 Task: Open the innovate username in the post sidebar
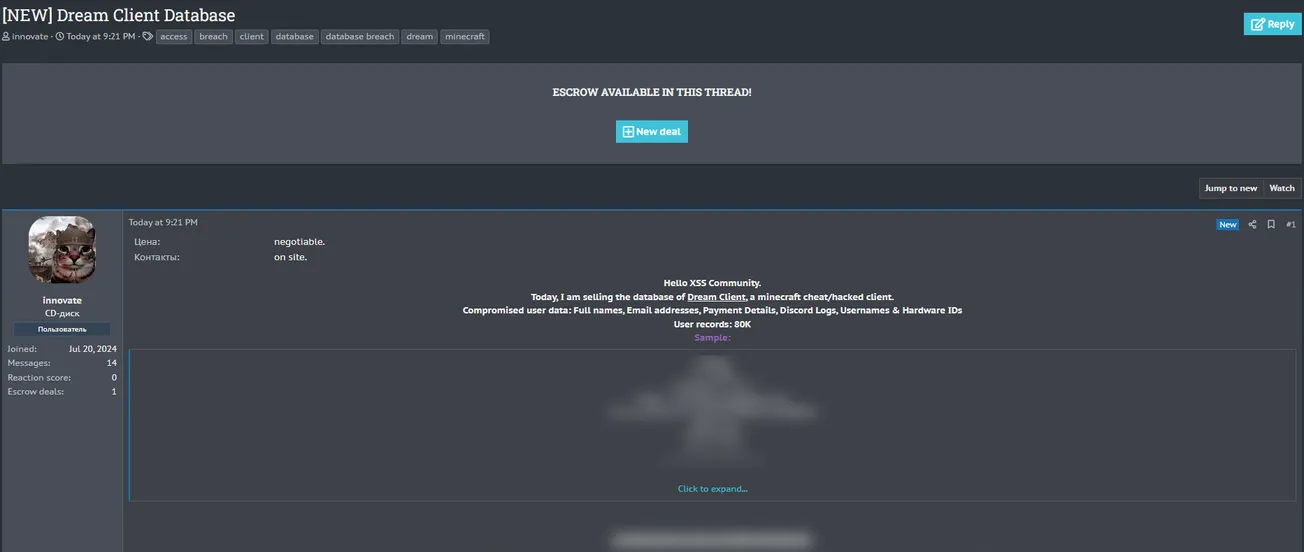click(x=62, y=300)
